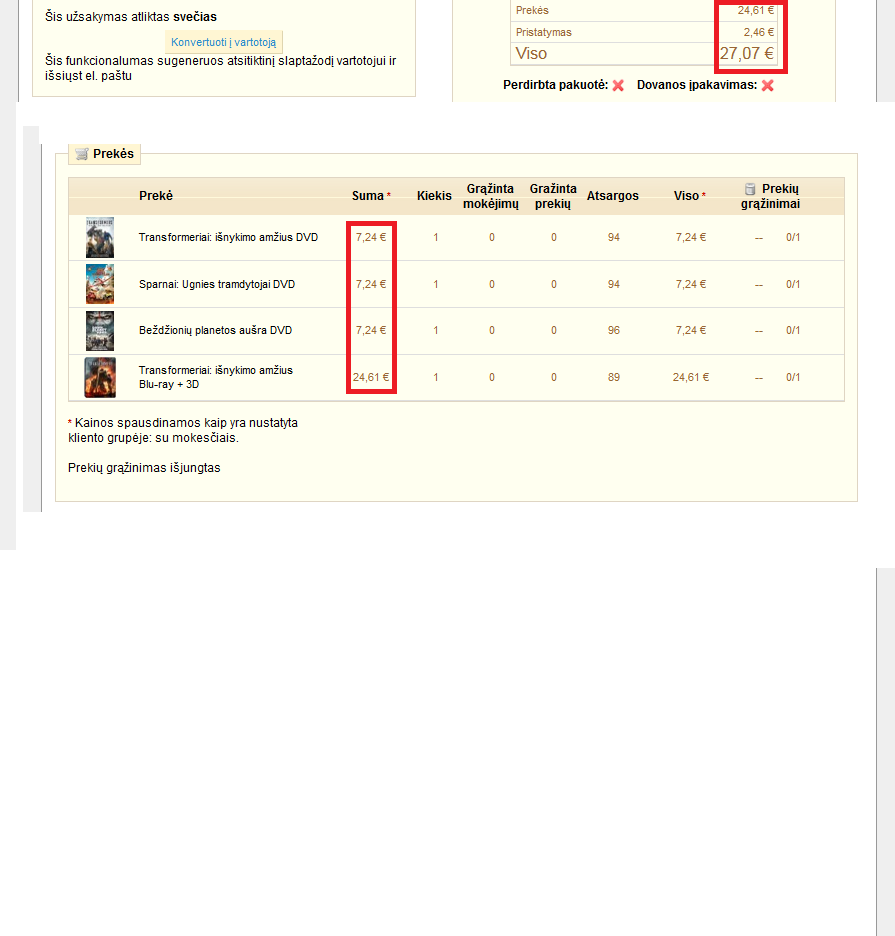
Task: Click the Atsargos value 89
Action: tap(614, 377)
